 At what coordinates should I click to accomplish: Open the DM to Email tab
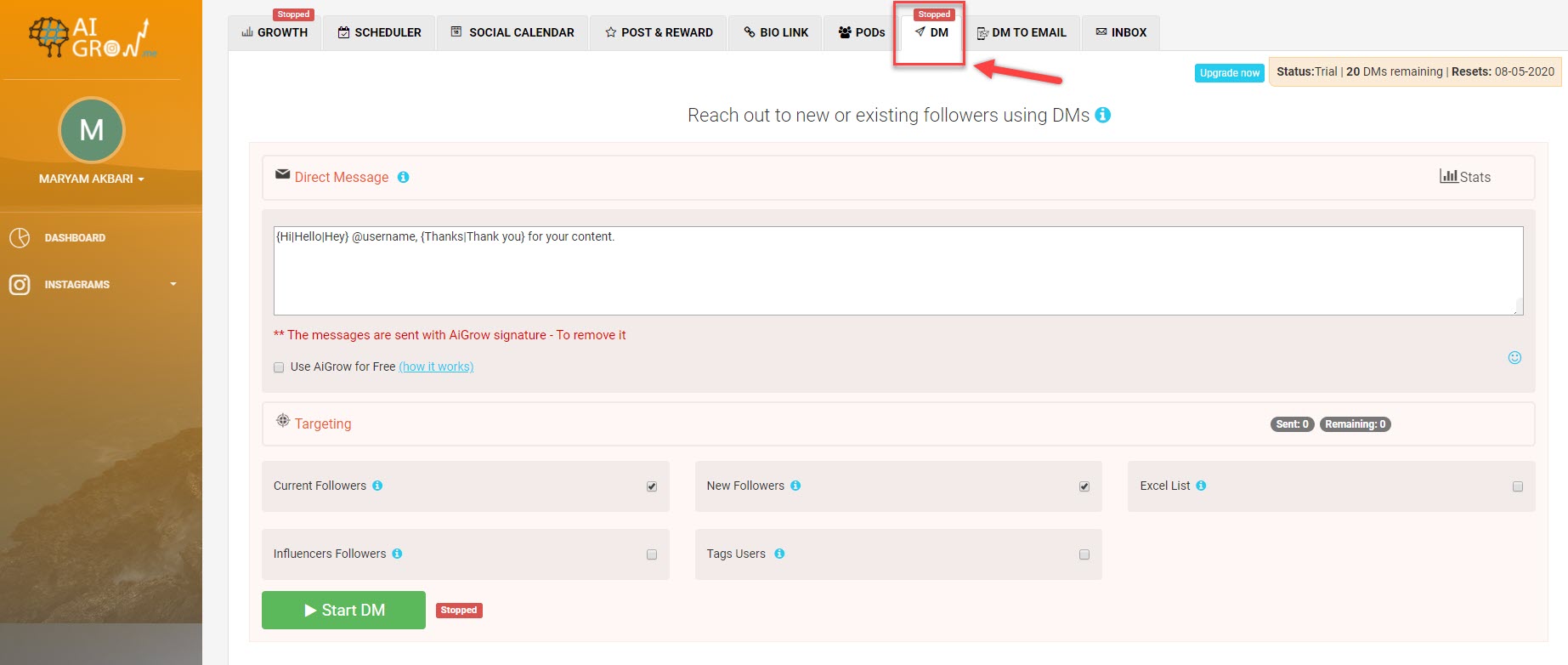[1022, 32]
